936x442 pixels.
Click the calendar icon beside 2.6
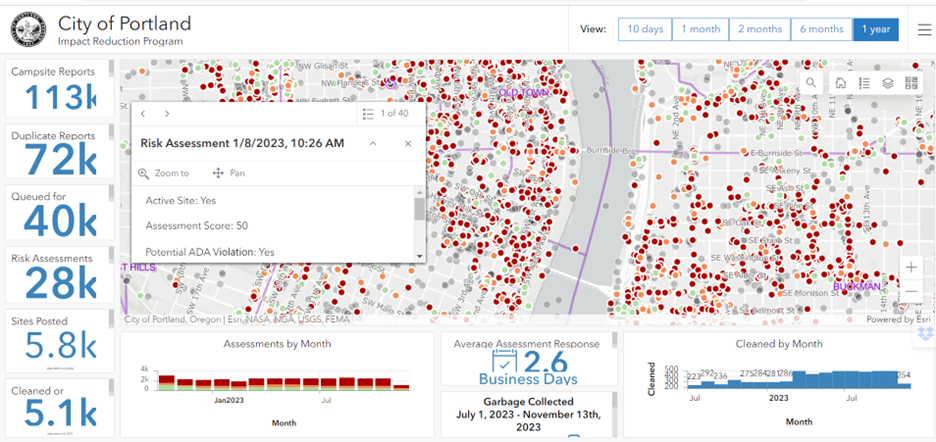point(506,362)
